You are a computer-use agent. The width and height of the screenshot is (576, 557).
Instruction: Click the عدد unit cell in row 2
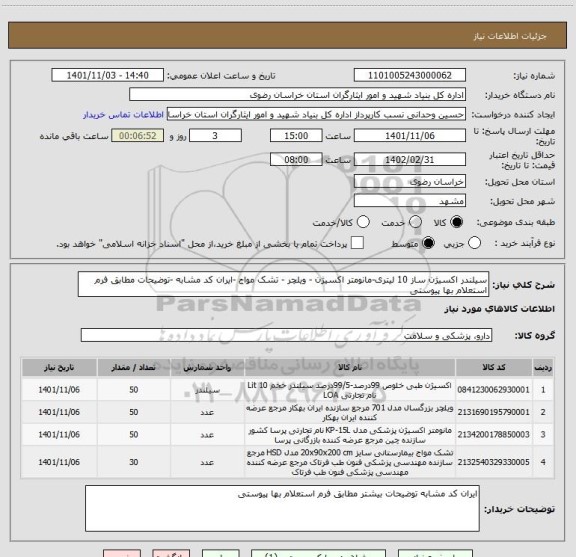(207, 412)
